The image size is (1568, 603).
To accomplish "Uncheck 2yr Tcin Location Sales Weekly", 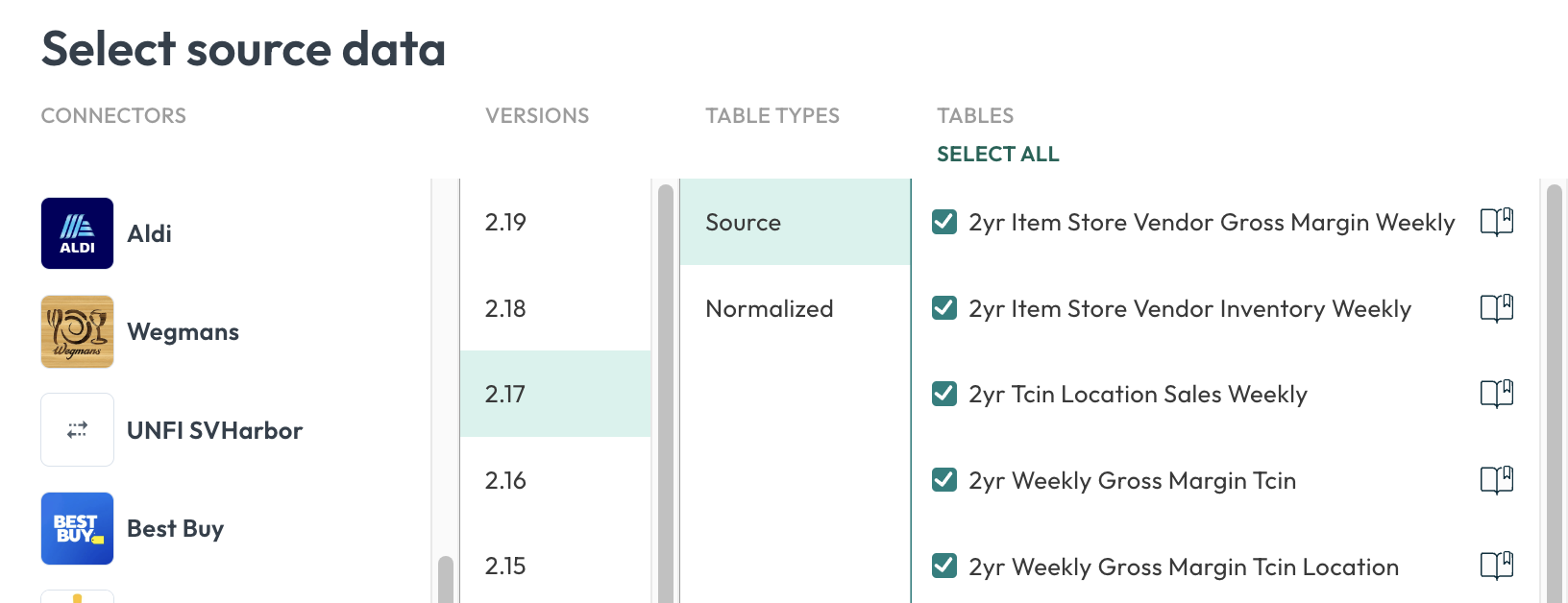I will 944,394.
